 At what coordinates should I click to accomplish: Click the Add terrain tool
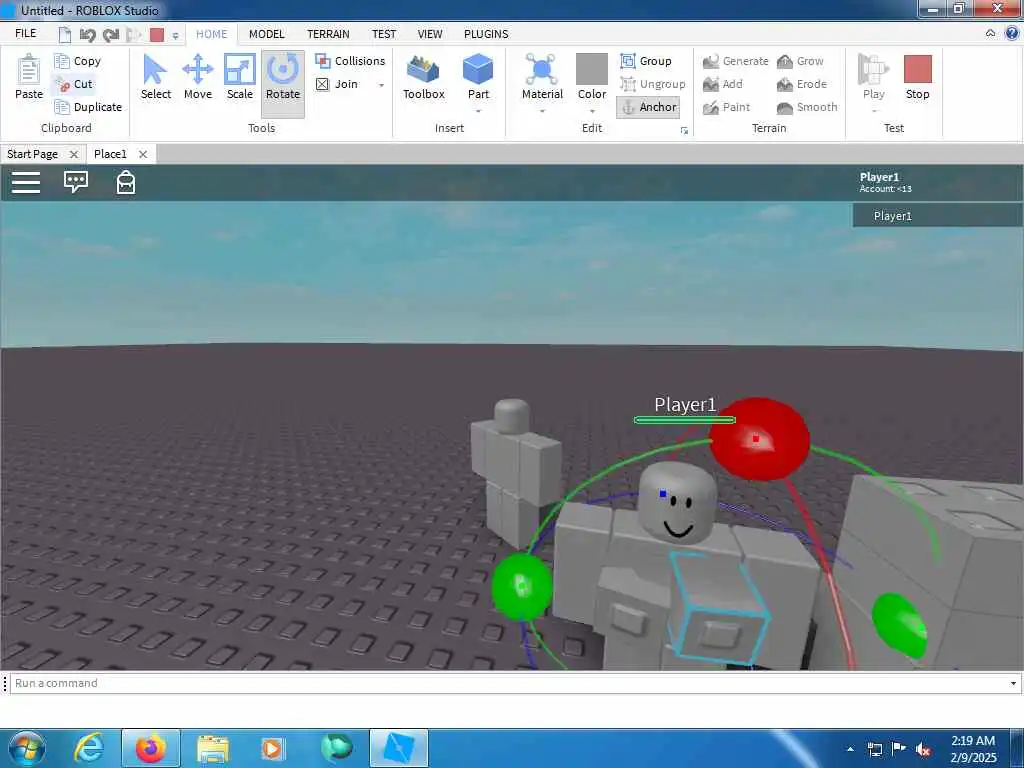(x=722, y=84)
